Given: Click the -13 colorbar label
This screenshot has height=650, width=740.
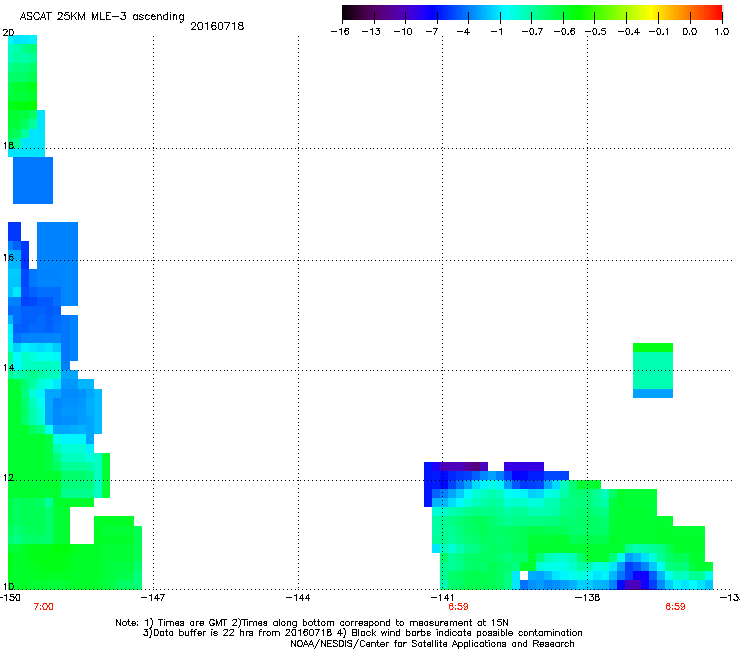Looking at the screenshot, I should click(371, 32).
